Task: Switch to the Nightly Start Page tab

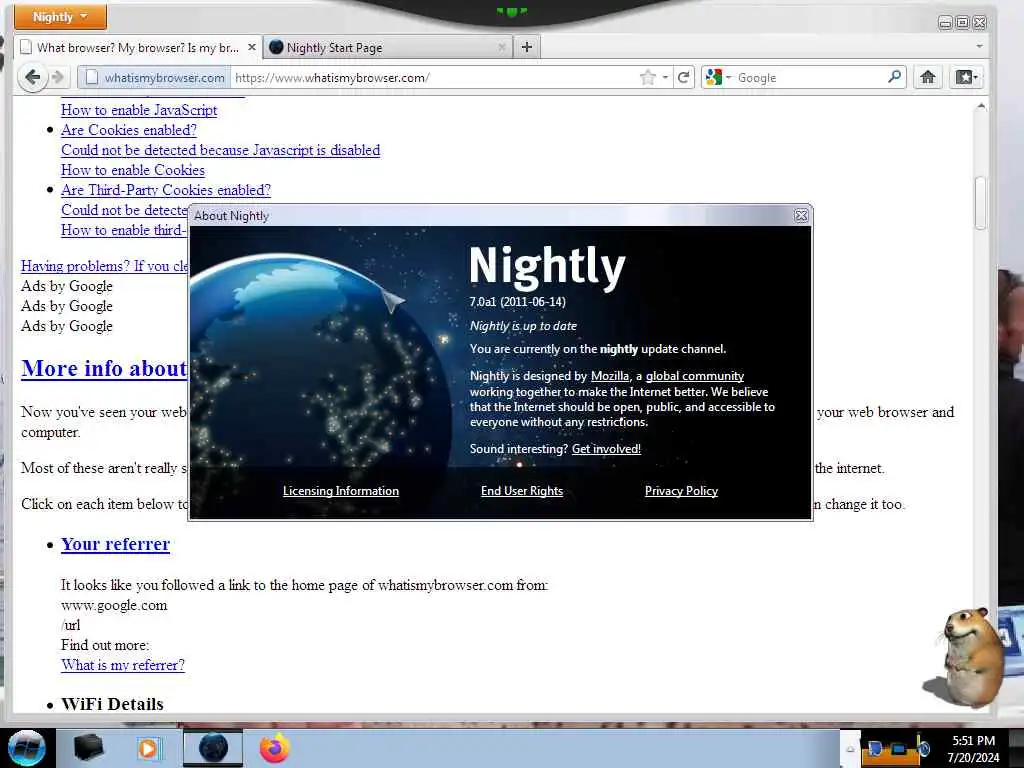Action: [x=387, y=48]
